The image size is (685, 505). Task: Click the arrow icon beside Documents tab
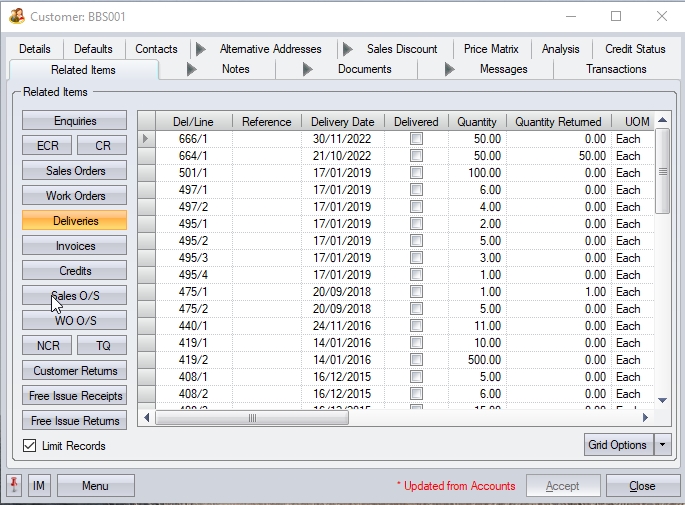pos(308,69)
